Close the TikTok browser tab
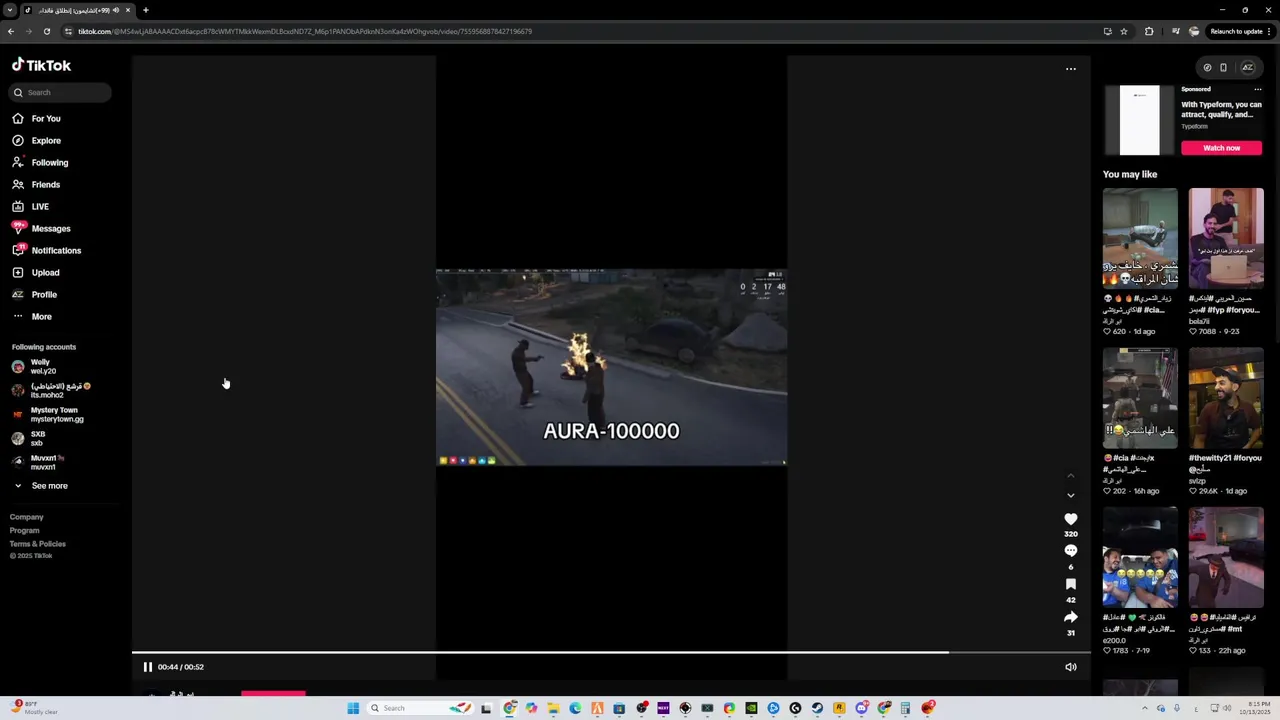 (128, 10)
